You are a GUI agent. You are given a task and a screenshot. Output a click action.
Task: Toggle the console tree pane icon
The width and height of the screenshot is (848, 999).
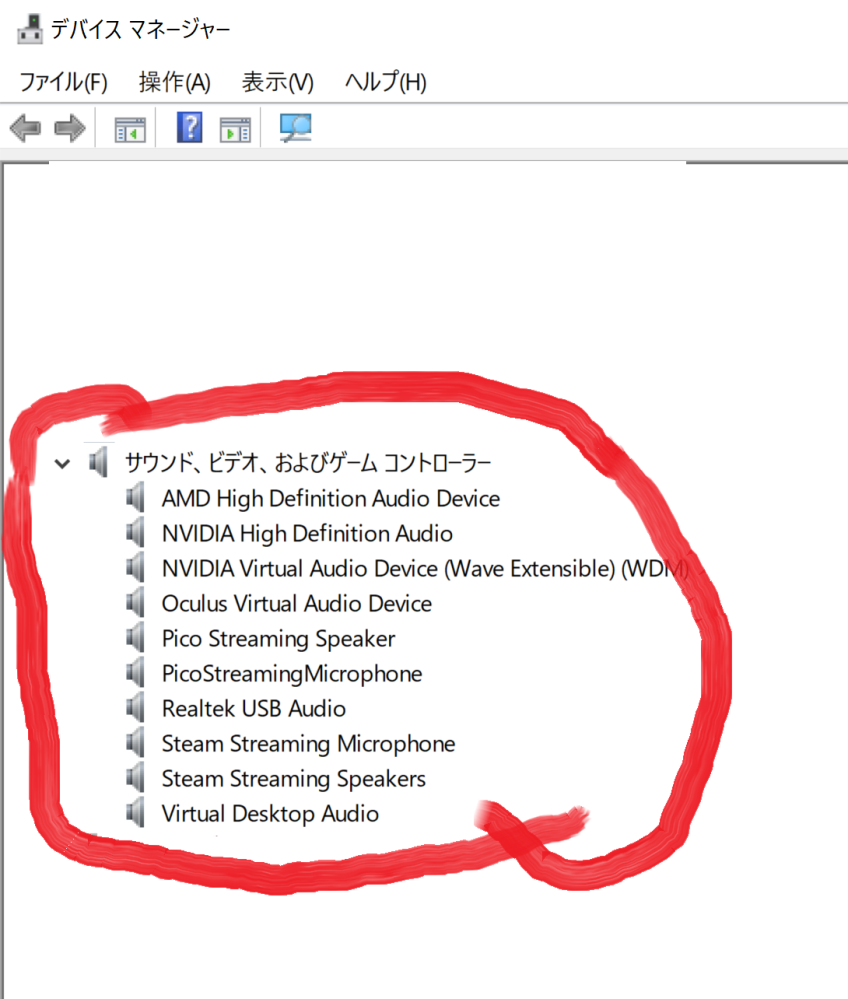tap(130, 129)
